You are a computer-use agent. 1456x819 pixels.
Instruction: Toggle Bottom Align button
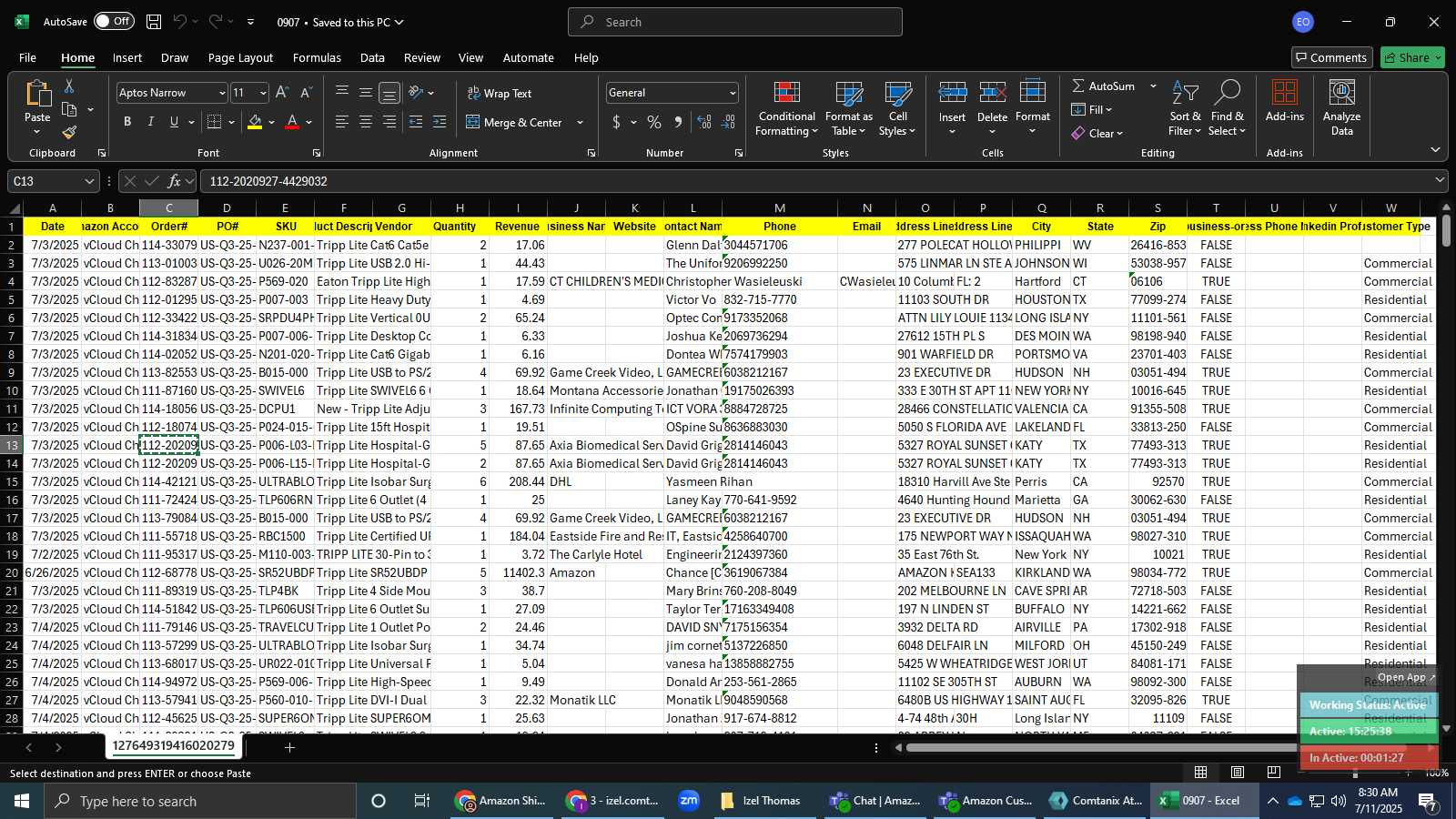[x=389, y=93]
